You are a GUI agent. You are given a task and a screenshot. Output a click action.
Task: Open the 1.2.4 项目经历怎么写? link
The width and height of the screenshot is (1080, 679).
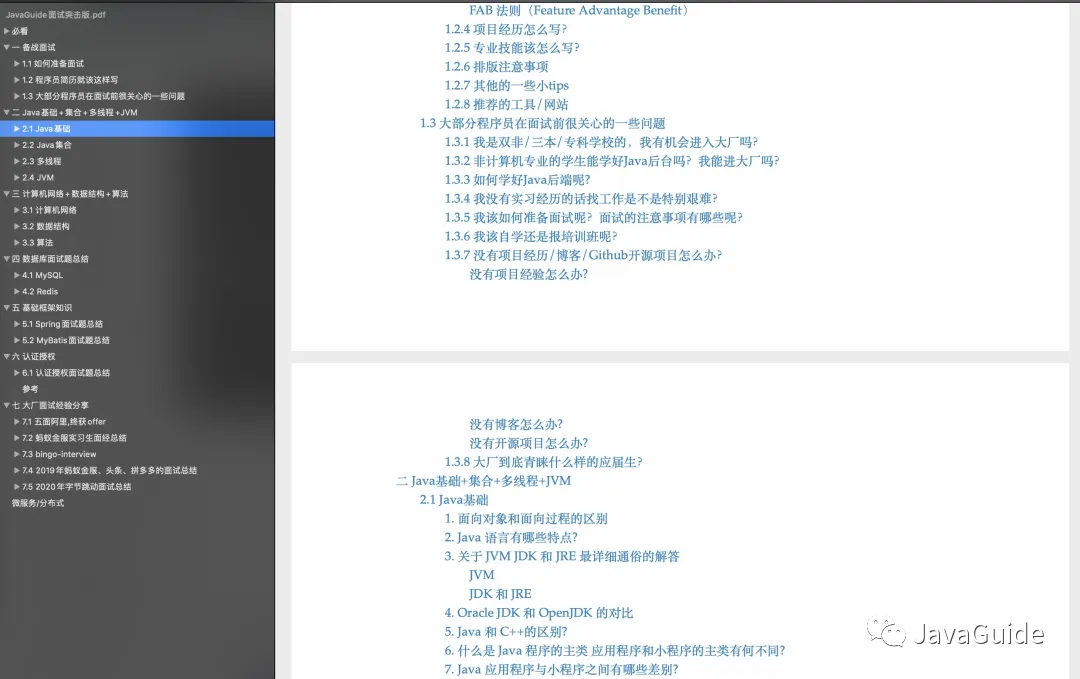point(506,29)
